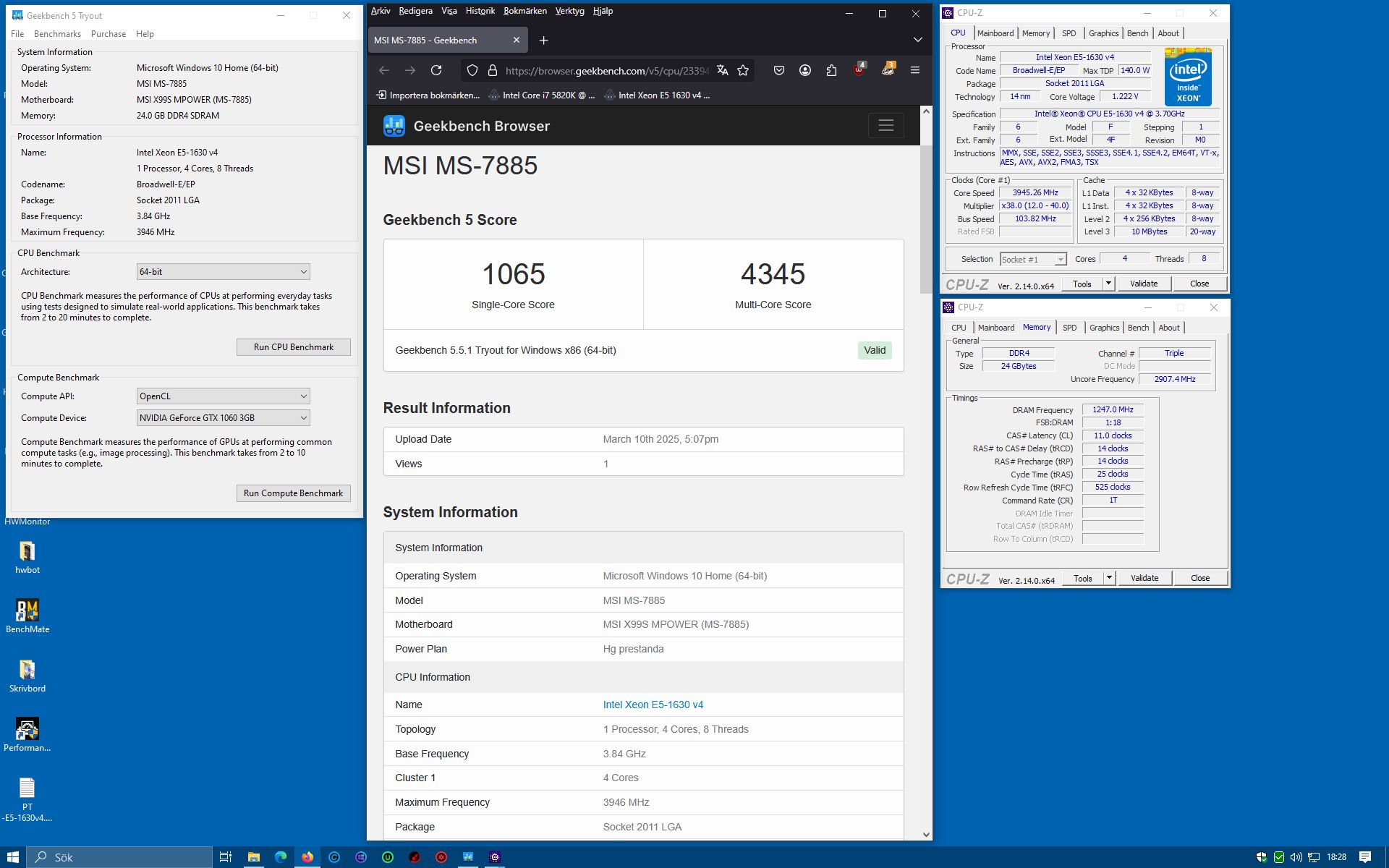
Task: Open hwbot desktop shortcut
Action: pyautogui.click(x=27, y=558)
